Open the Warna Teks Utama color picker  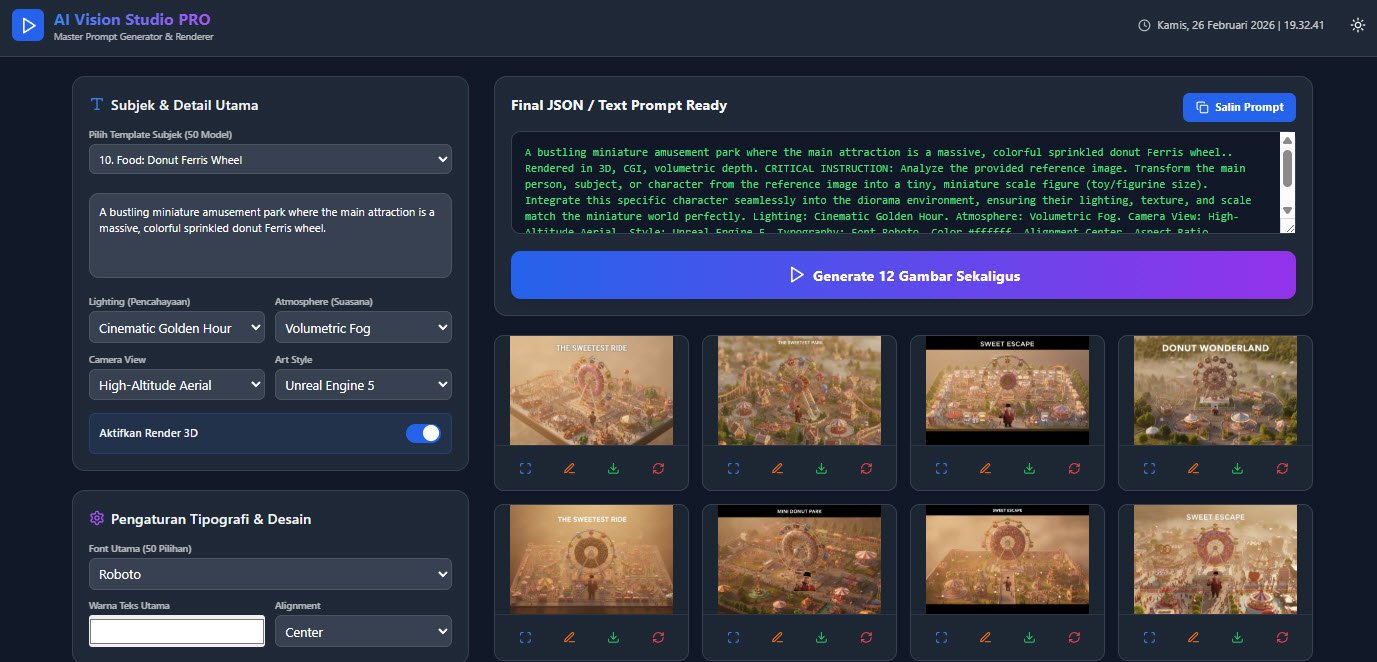pos(177,632)
